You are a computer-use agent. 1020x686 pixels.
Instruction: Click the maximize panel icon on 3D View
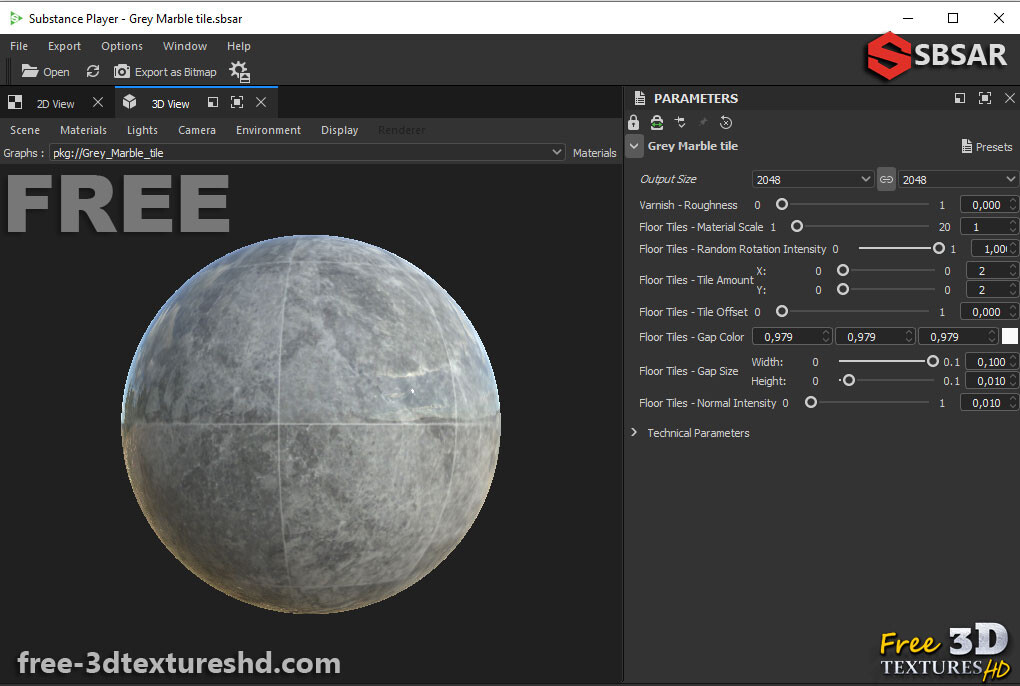(236, 102)
